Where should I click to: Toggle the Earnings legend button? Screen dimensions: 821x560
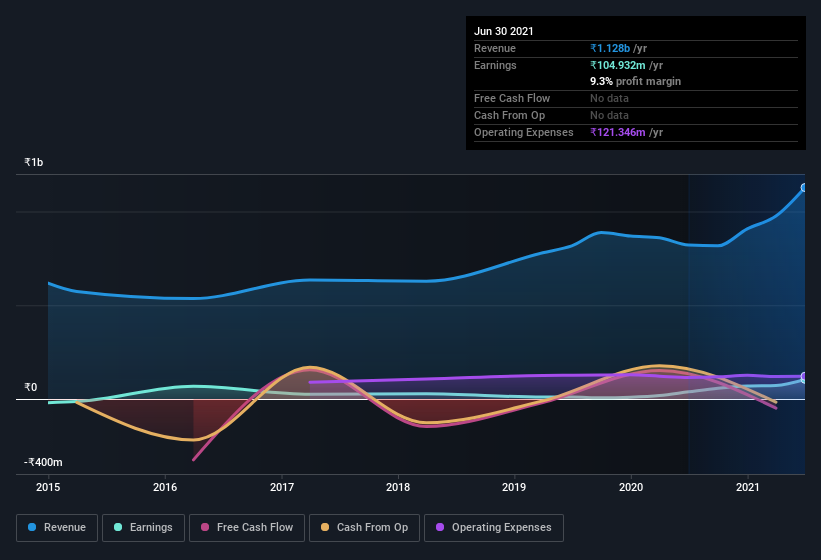[x=143, y=528]
